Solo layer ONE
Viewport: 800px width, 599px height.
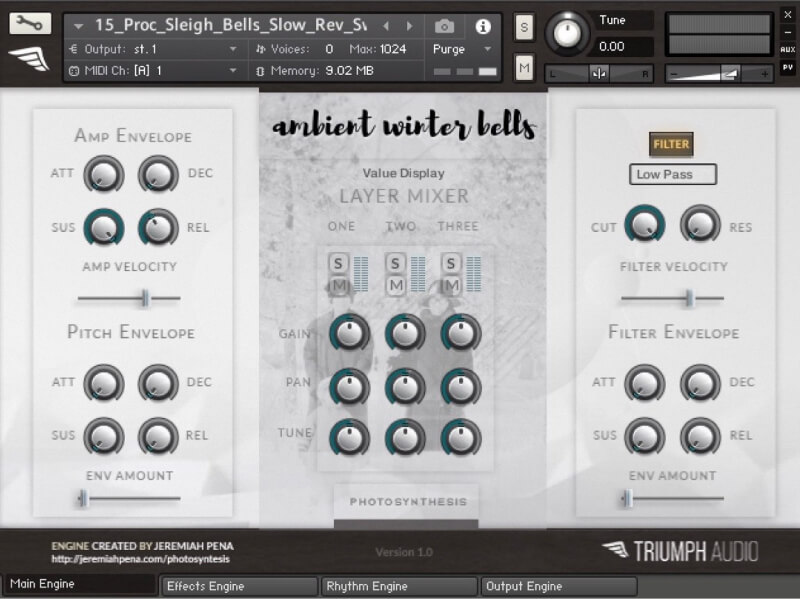click(338, 263)
